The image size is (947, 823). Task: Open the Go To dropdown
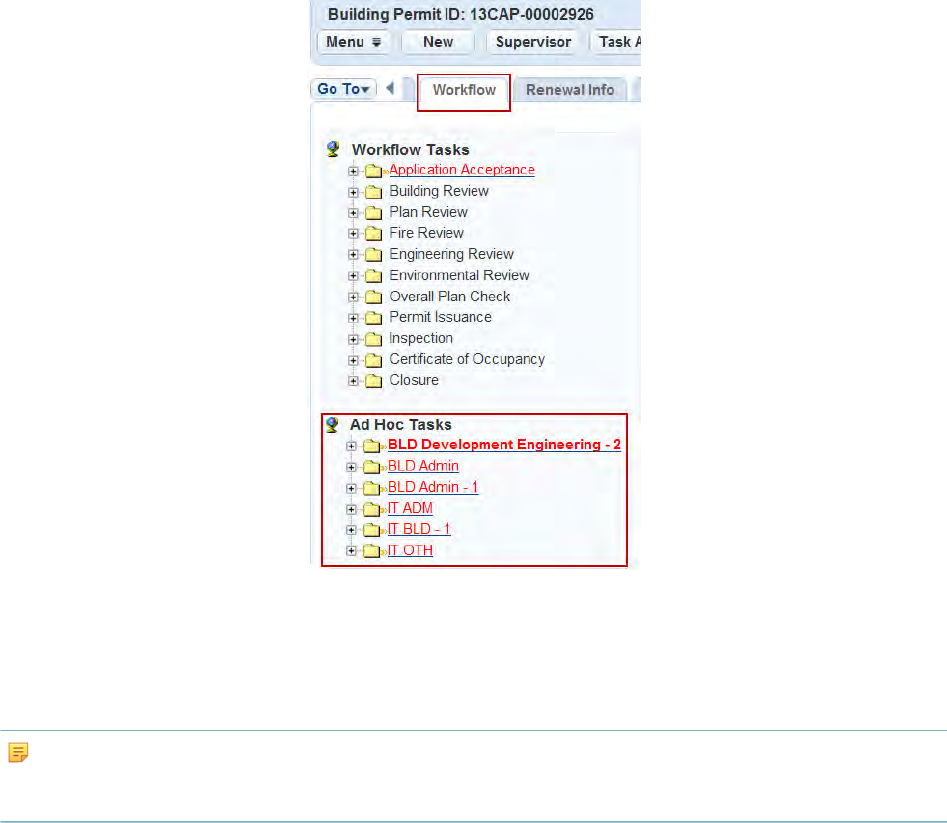tap(343, 89)
